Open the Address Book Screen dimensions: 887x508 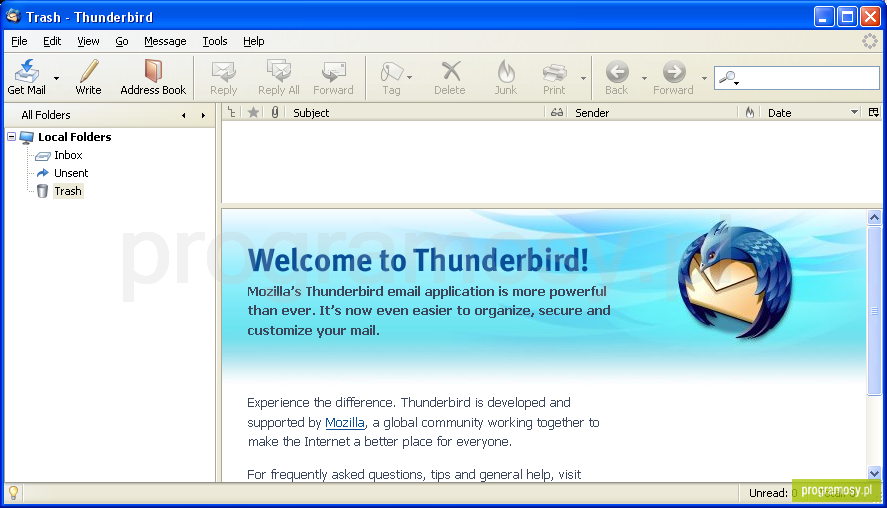coord(153,78)
